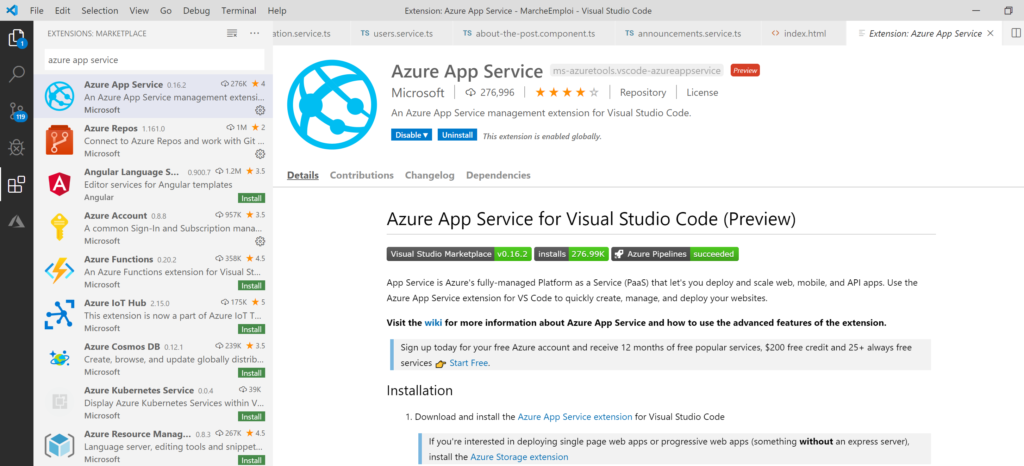Viewport: 1024px width, 466px height.
Task: Click the manage gear for Azure App Service
Action: coord(260,110)
